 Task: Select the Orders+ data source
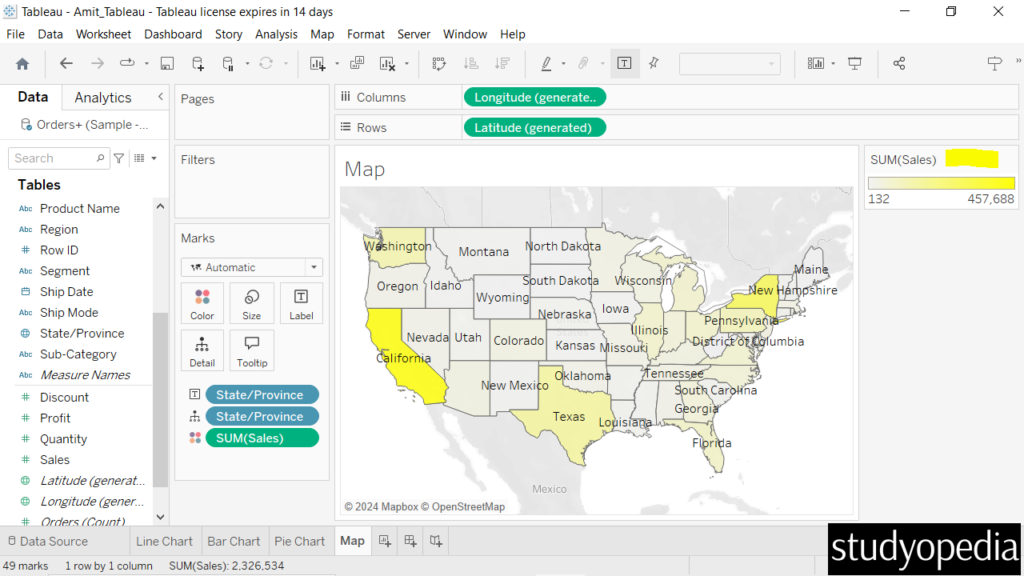[x=84, y=124]
